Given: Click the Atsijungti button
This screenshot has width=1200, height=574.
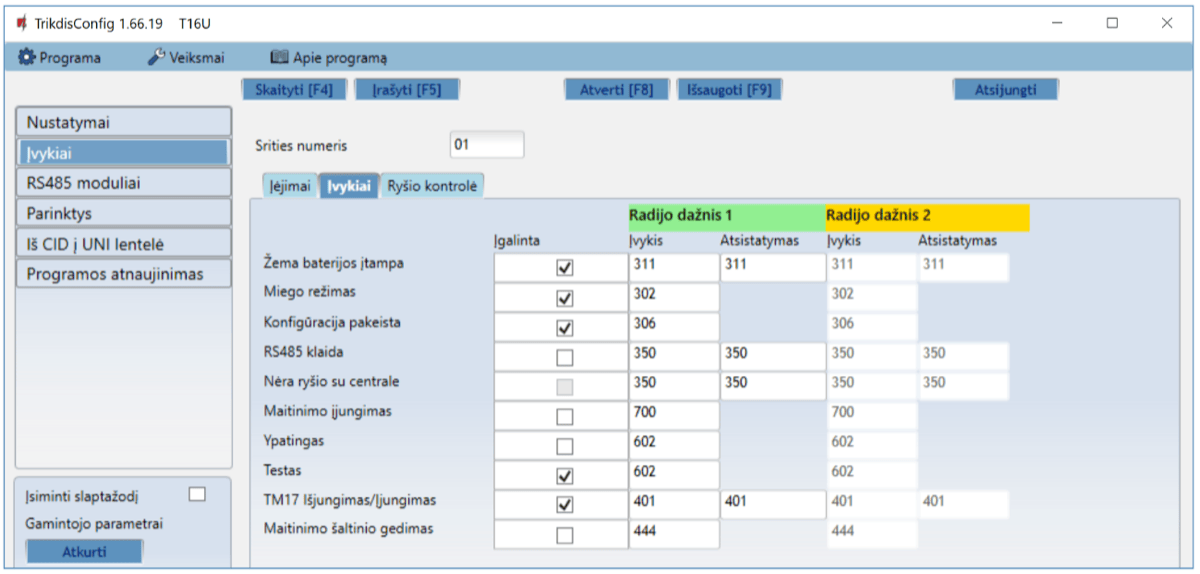Looking at the screenshot, I should click(1005, 89).
